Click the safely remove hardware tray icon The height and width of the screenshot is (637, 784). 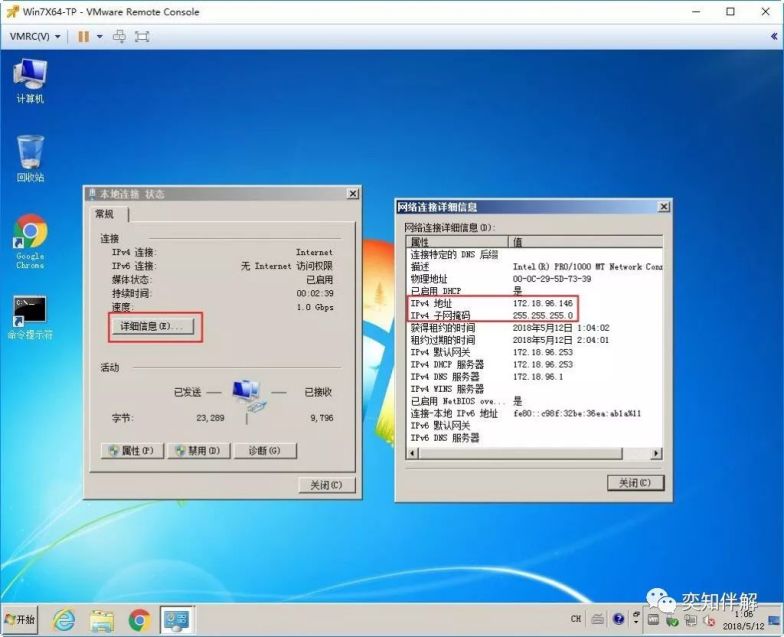[x=672, y=620]
